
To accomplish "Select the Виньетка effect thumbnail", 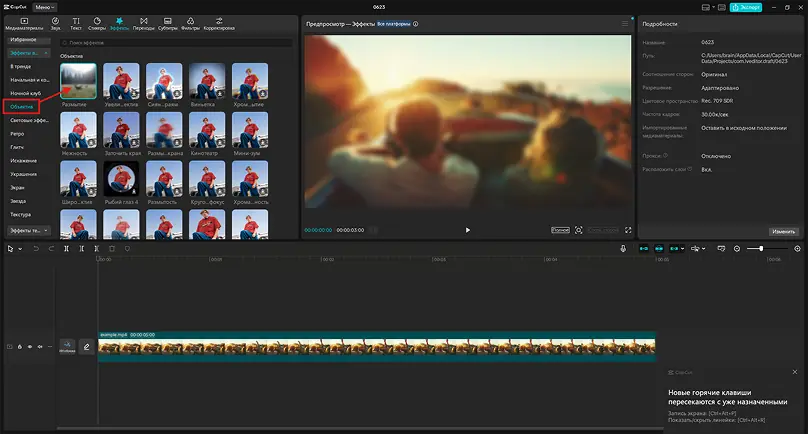I will click(207, 81).
